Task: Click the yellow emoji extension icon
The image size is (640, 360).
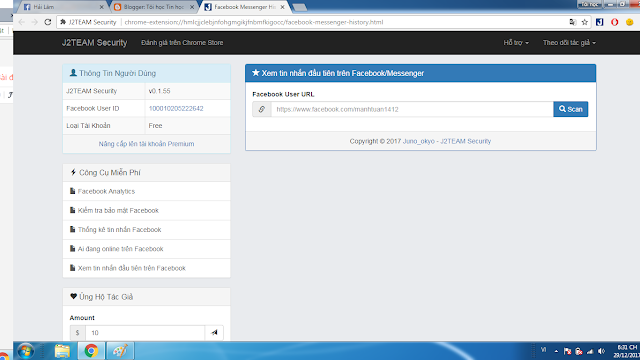Action: (x=629, y=22)
